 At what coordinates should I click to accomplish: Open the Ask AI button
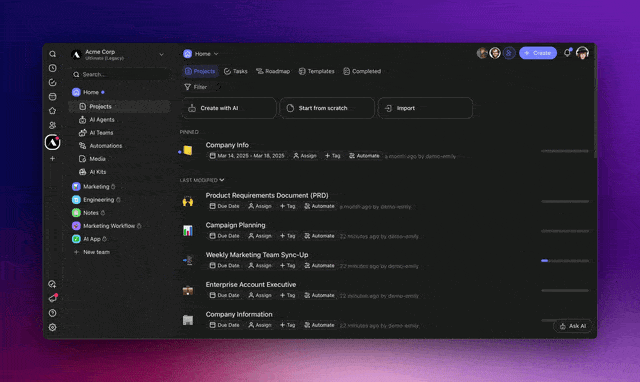tap(573, 326)
